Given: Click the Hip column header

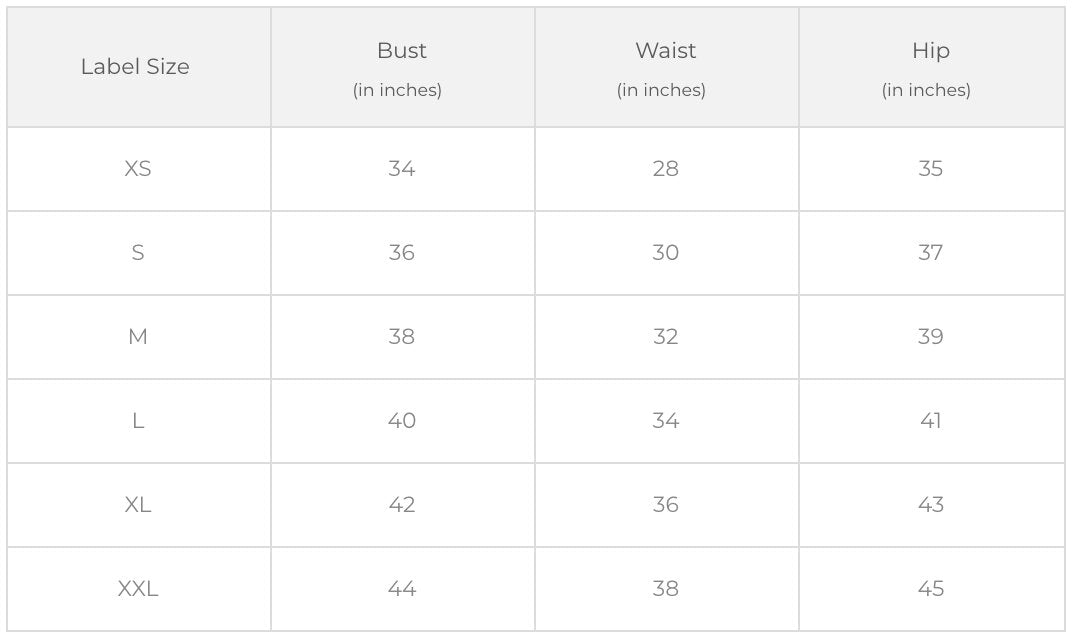Looking at the screenshot, I should pos(930,51).
